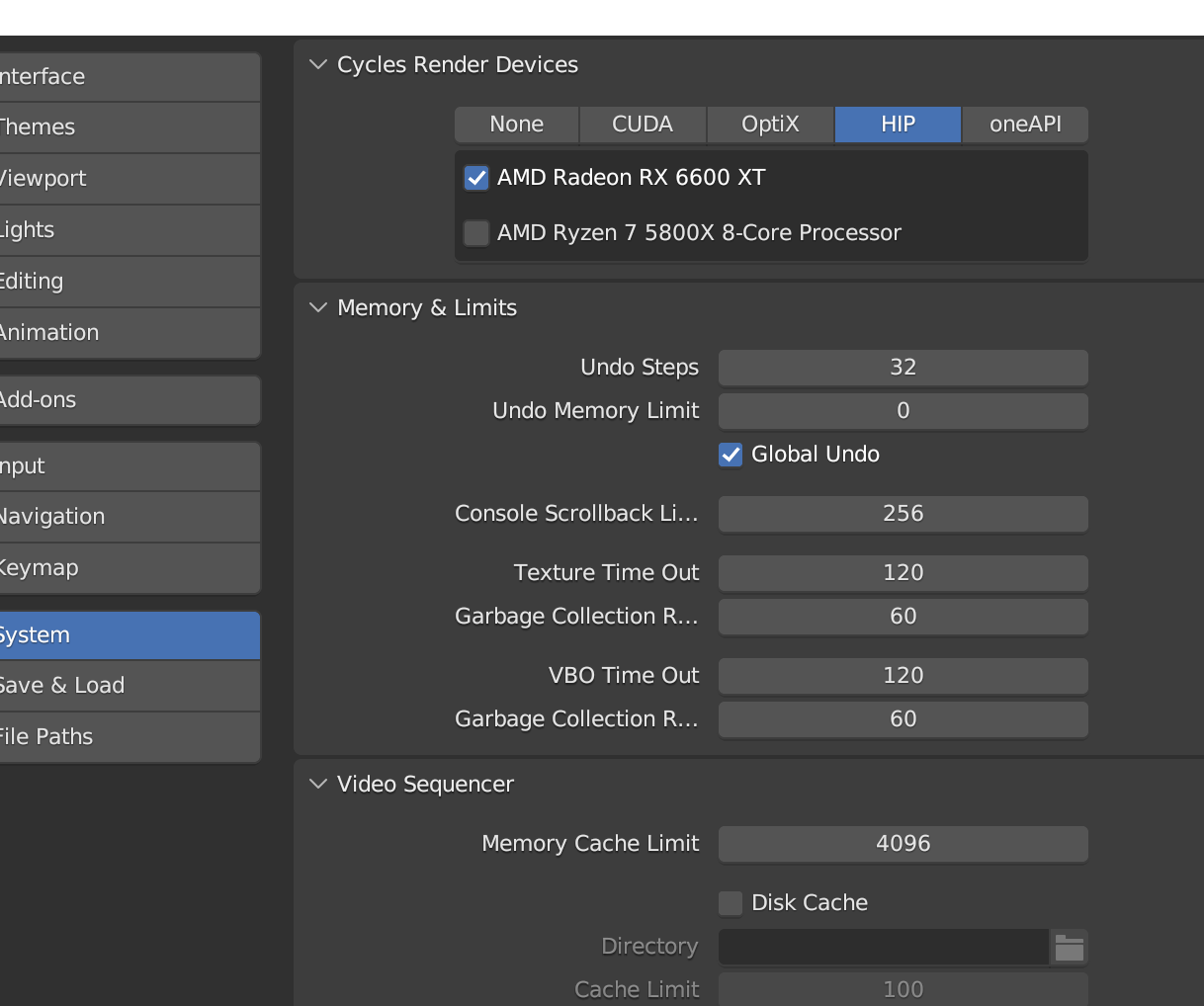Viewport: 1204px width, 1006px height.
Task: Toggle the Global Undo checkbox
Action: pos(731,455)
